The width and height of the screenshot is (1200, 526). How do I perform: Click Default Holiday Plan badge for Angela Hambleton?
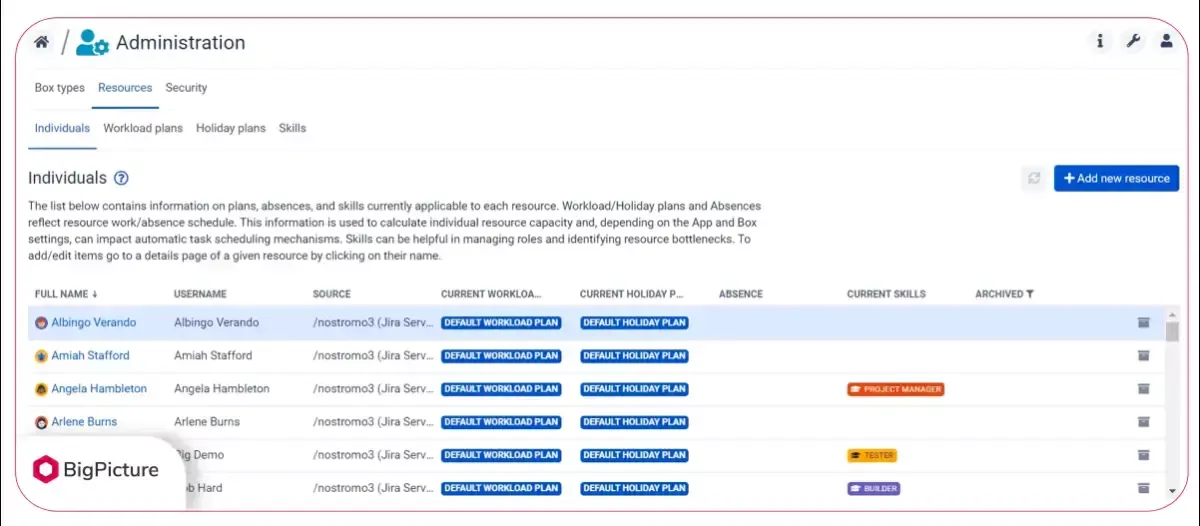[634, 389]
